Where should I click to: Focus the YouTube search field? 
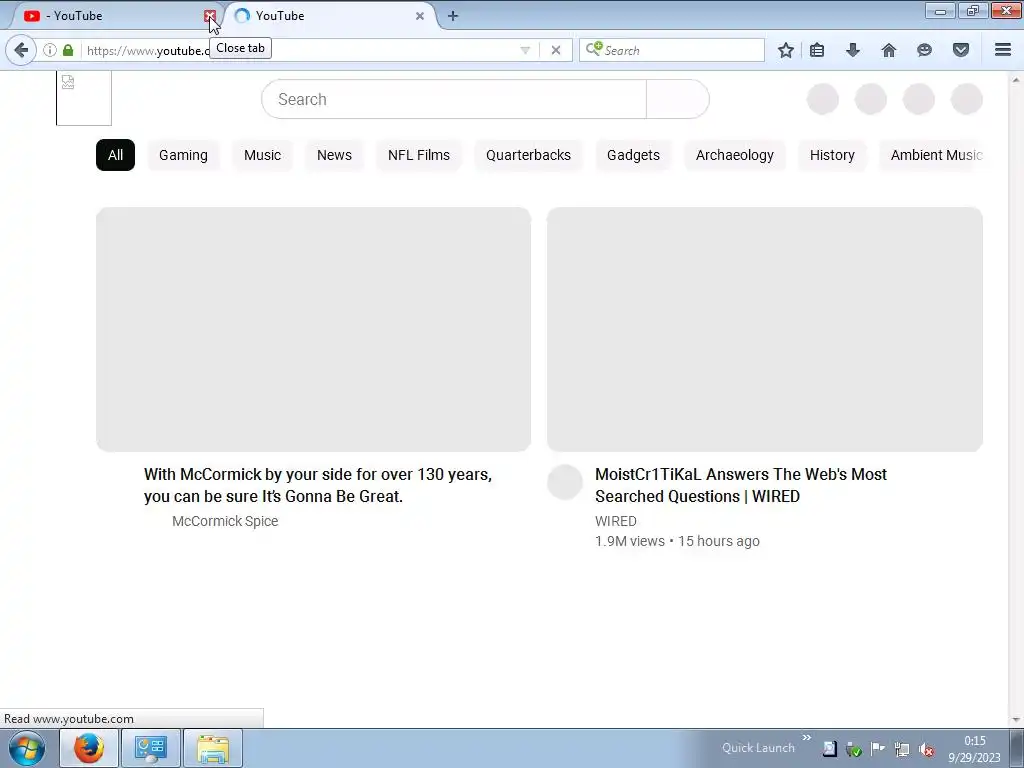coord(454,99)
